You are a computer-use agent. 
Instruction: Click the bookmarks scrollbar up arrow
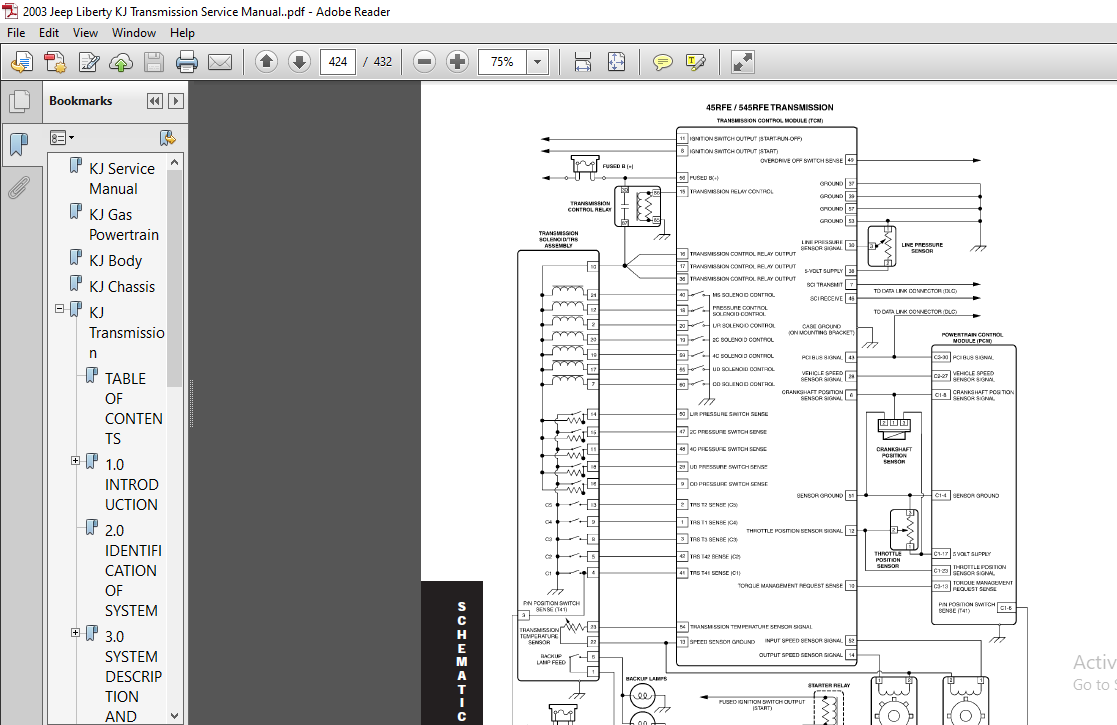(x=175, y=162)
